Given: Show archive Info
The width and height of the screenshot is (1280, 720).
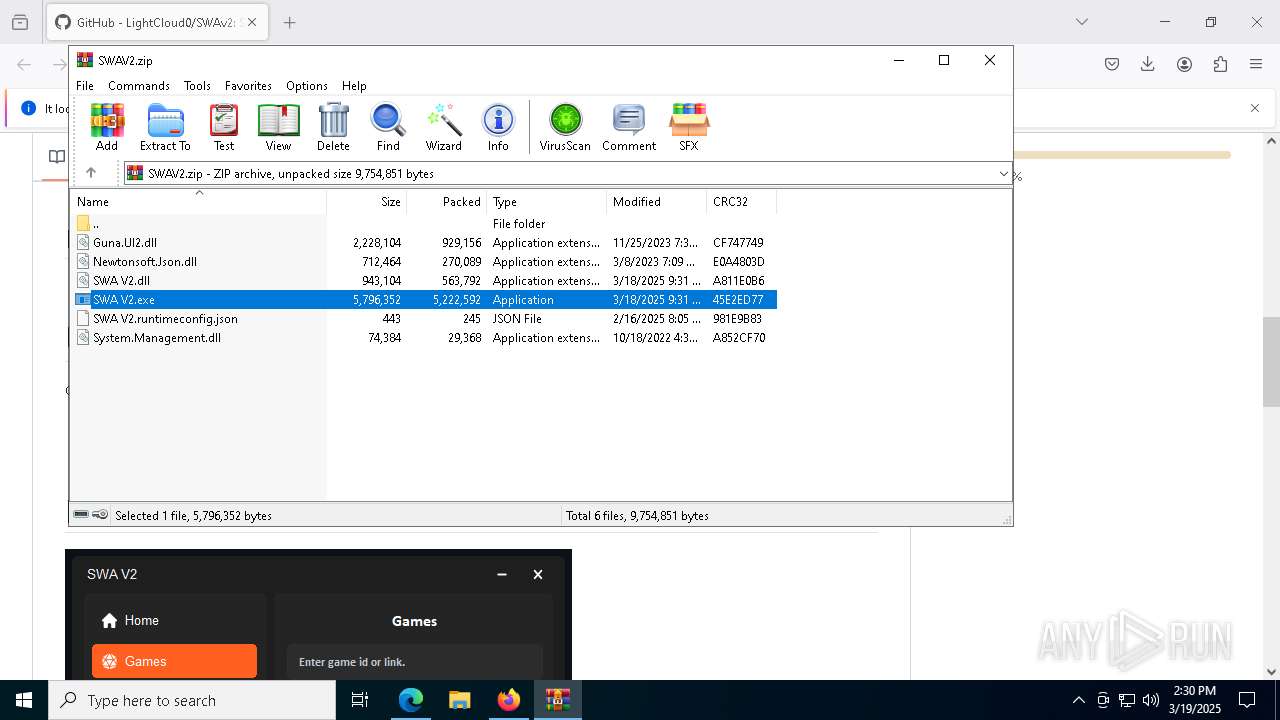Looking at the screenshot, I should (x=498, y=127).
